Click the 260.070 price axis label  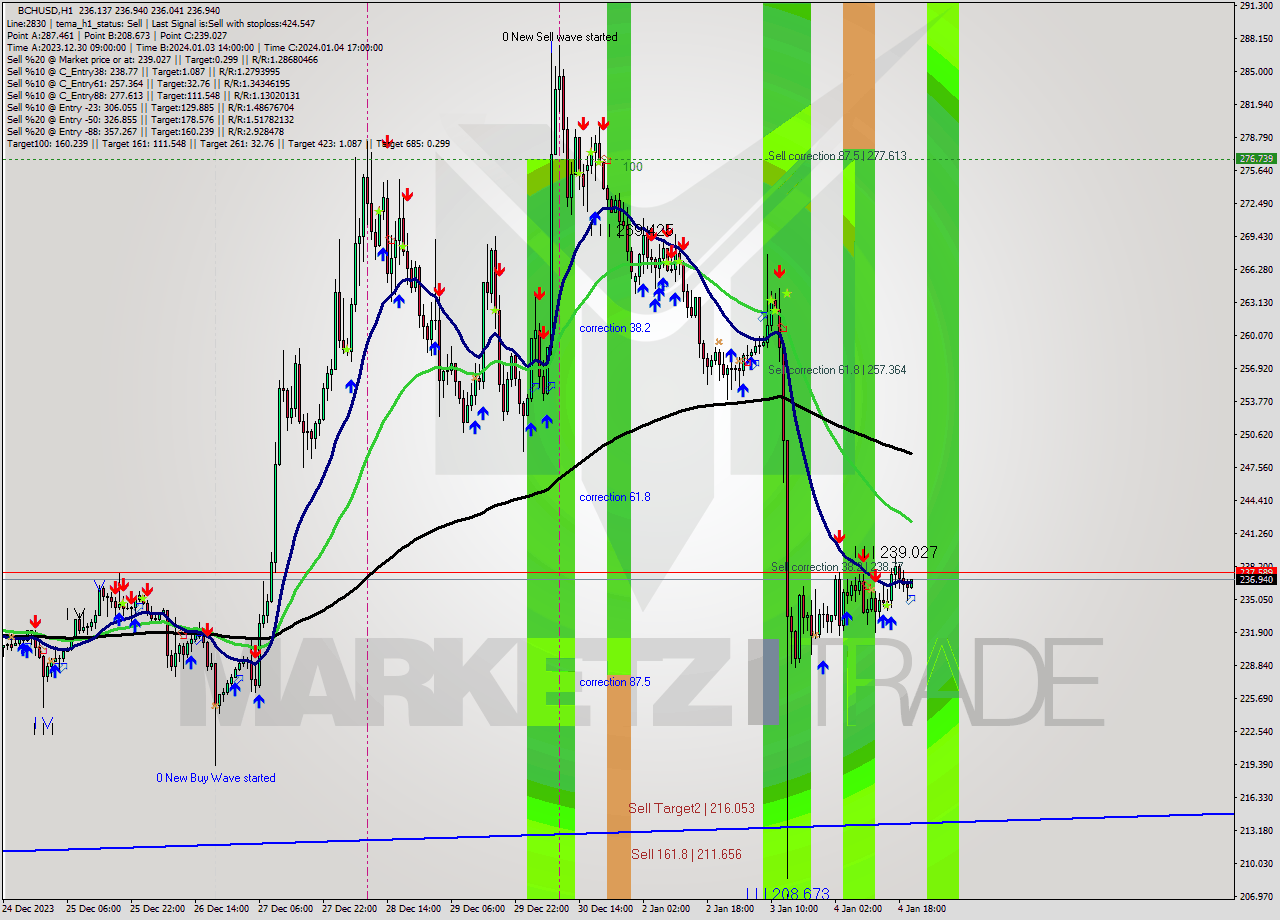tap(1256, 336)
